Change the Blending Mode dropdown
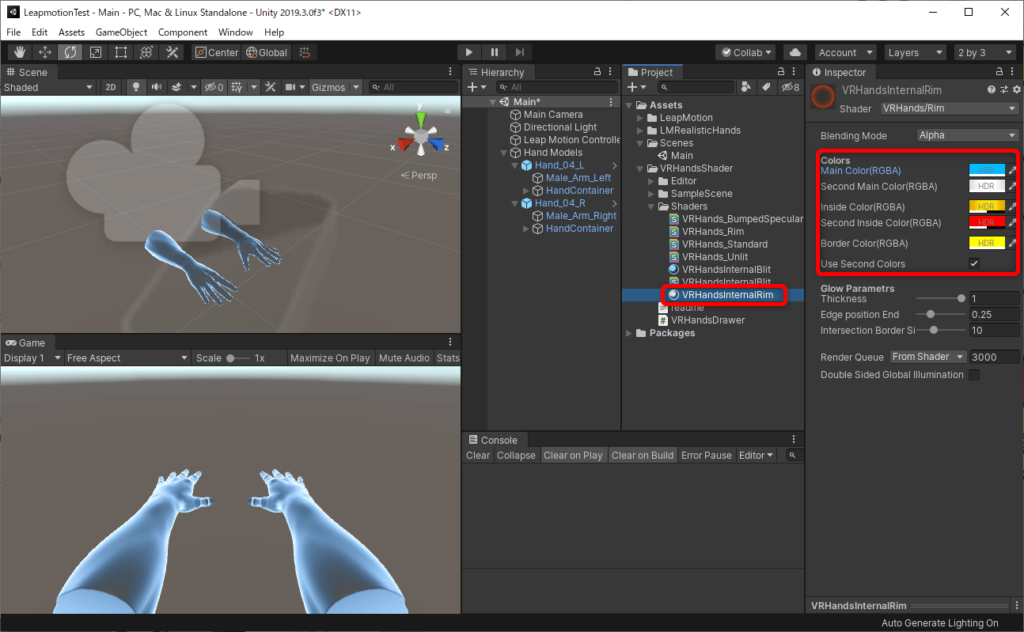The height and width of the screenshot is (632, 1024). pyautogui.click(x=967, y=135)
